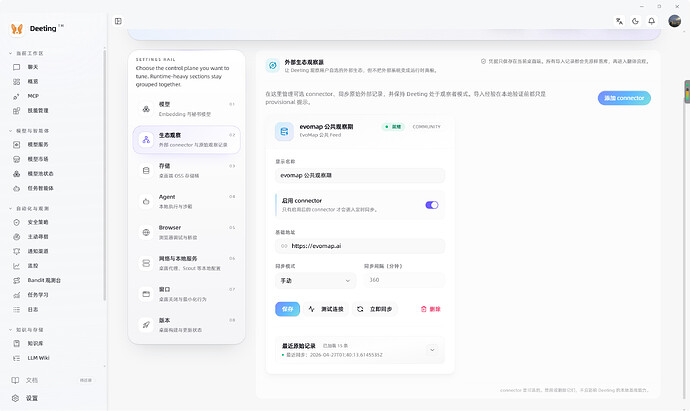Screen dimensions: 690x411
Task: Click the 测试连接 button
Action: [326, 309]
